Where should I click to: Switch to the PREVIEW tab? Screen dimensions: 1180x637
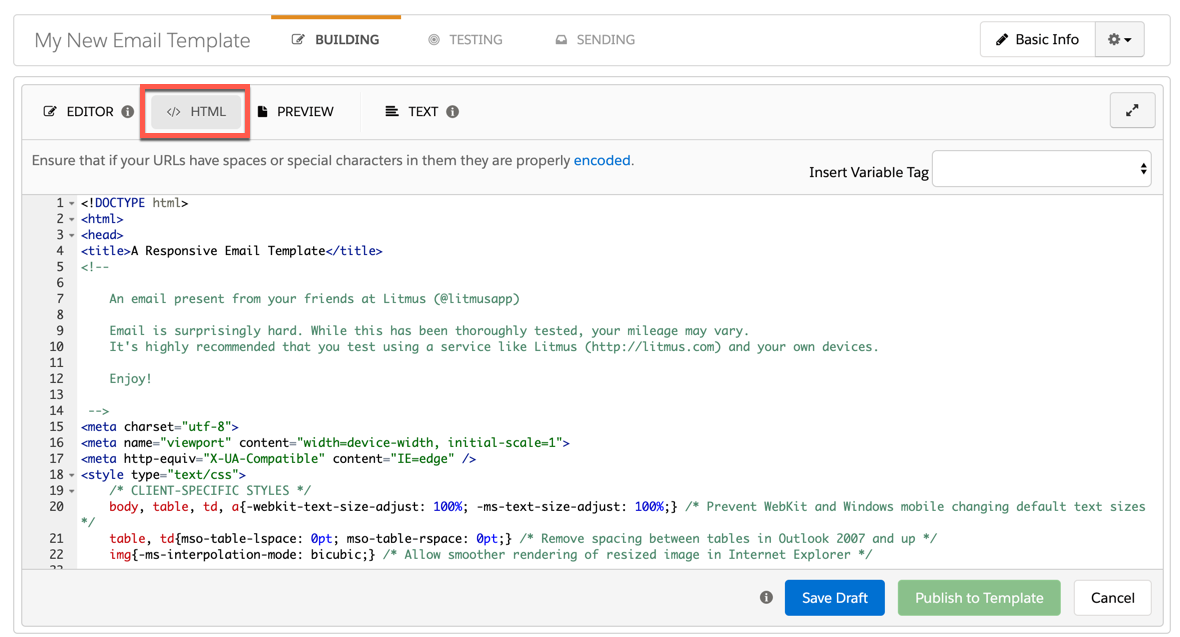click(295, 112)
